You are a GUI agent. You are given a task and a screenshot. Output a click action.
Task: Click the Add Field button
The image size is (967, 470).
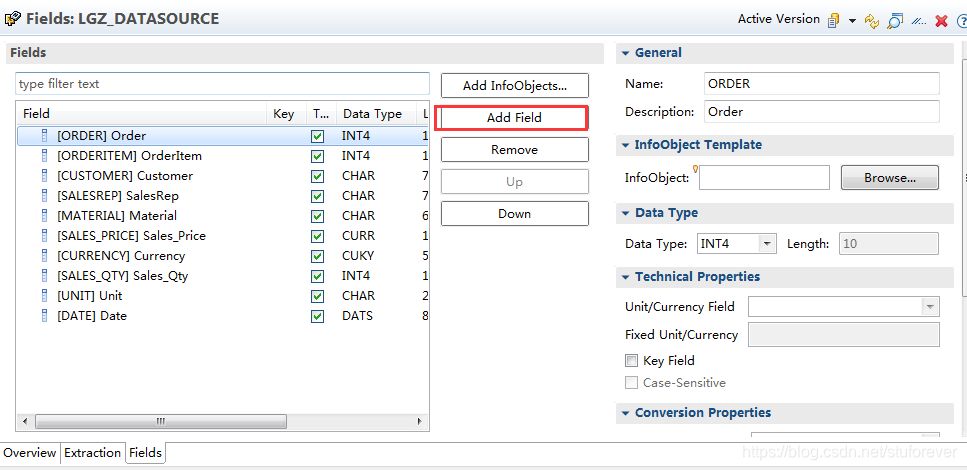[515, 117]
